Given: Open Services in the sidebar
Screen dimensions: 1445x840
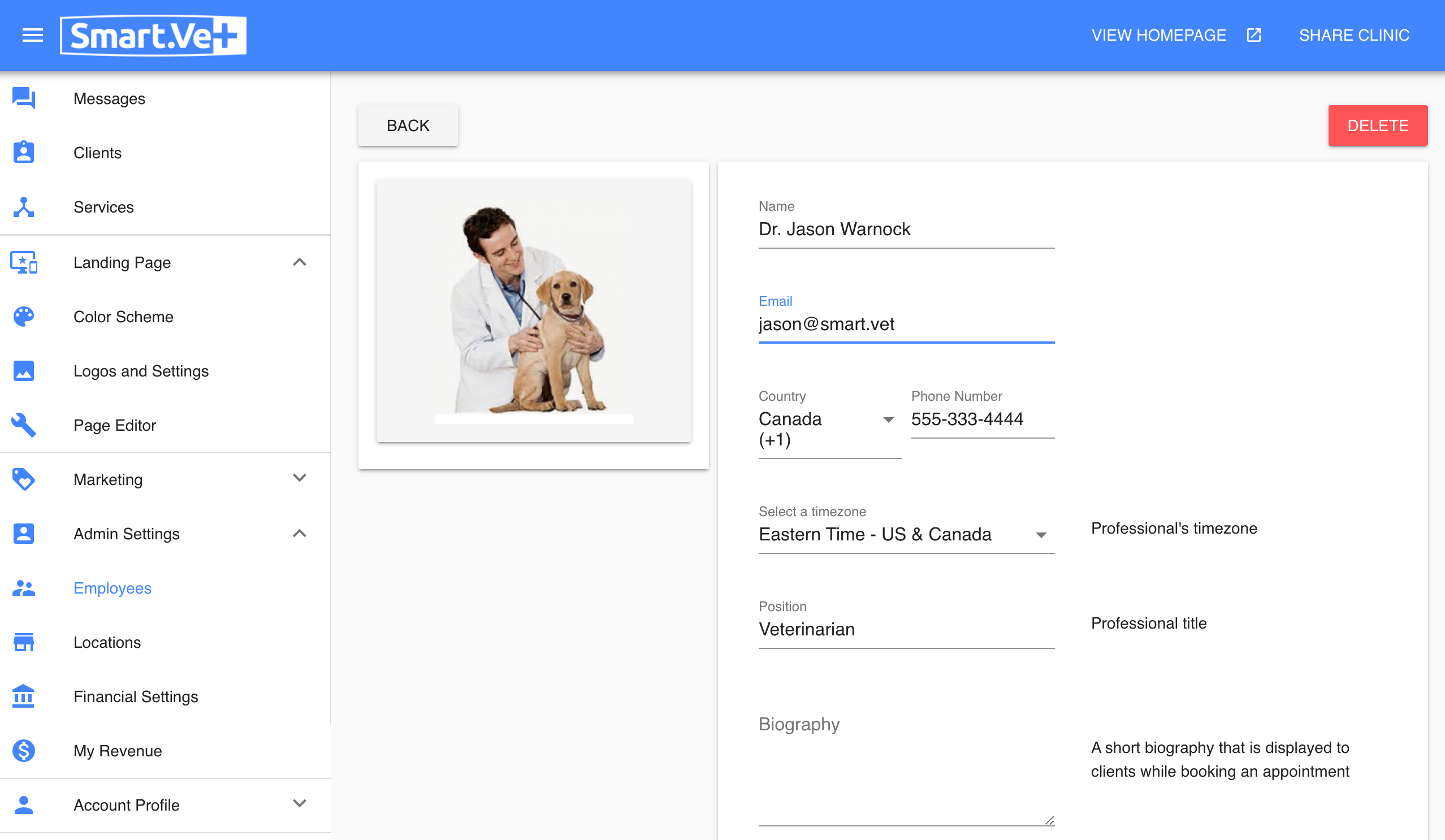Looking at the screenshot, I should point(165,207).
